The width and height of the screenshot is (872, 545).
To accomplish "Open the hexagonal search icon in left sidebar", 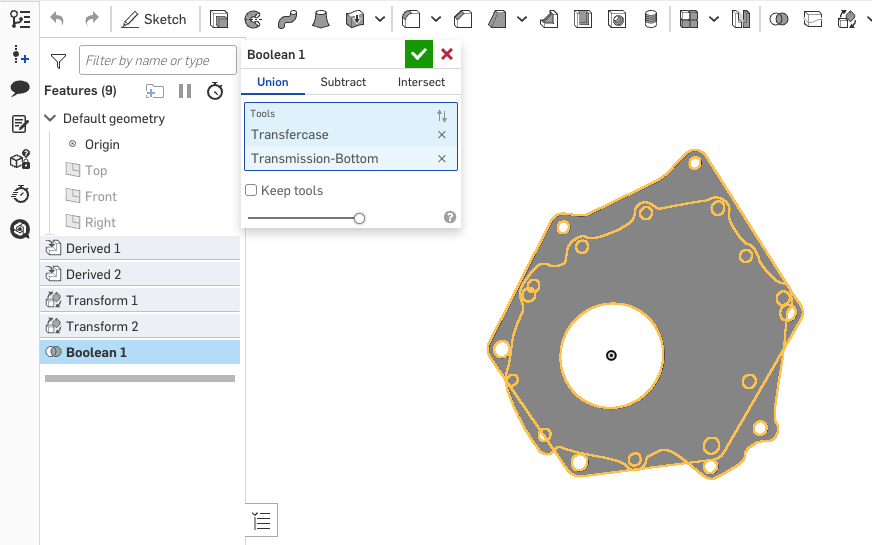I will pos(20,229).
